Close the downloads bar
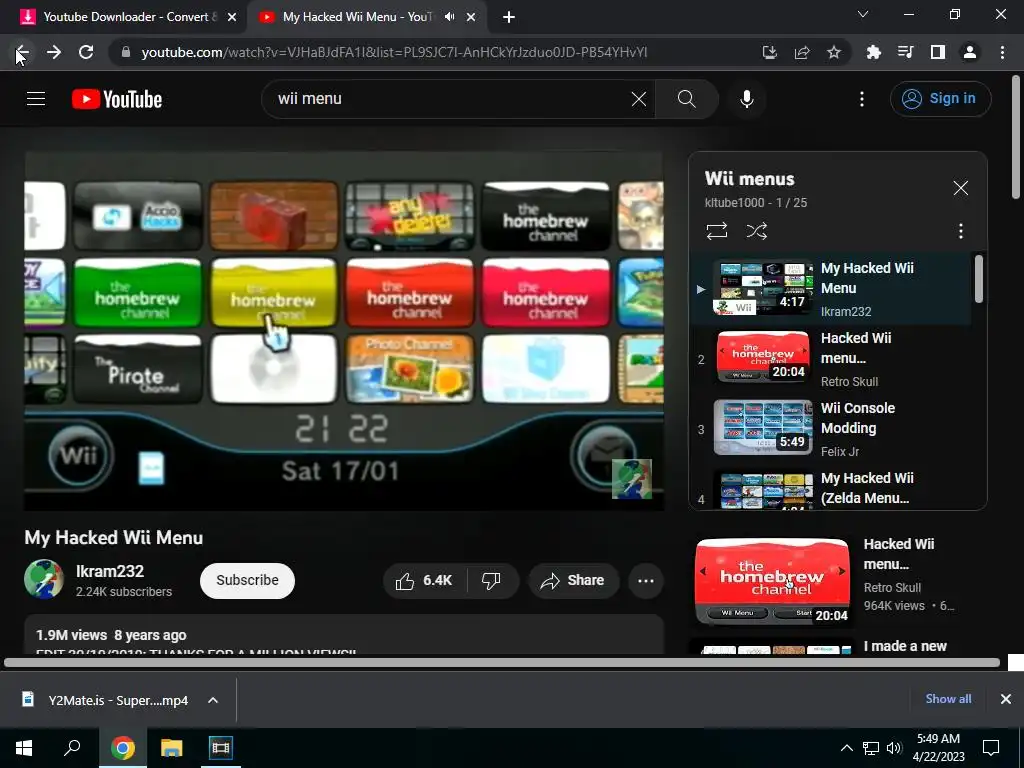Viewport: 1024px width, 768px height. point(1006,699)
